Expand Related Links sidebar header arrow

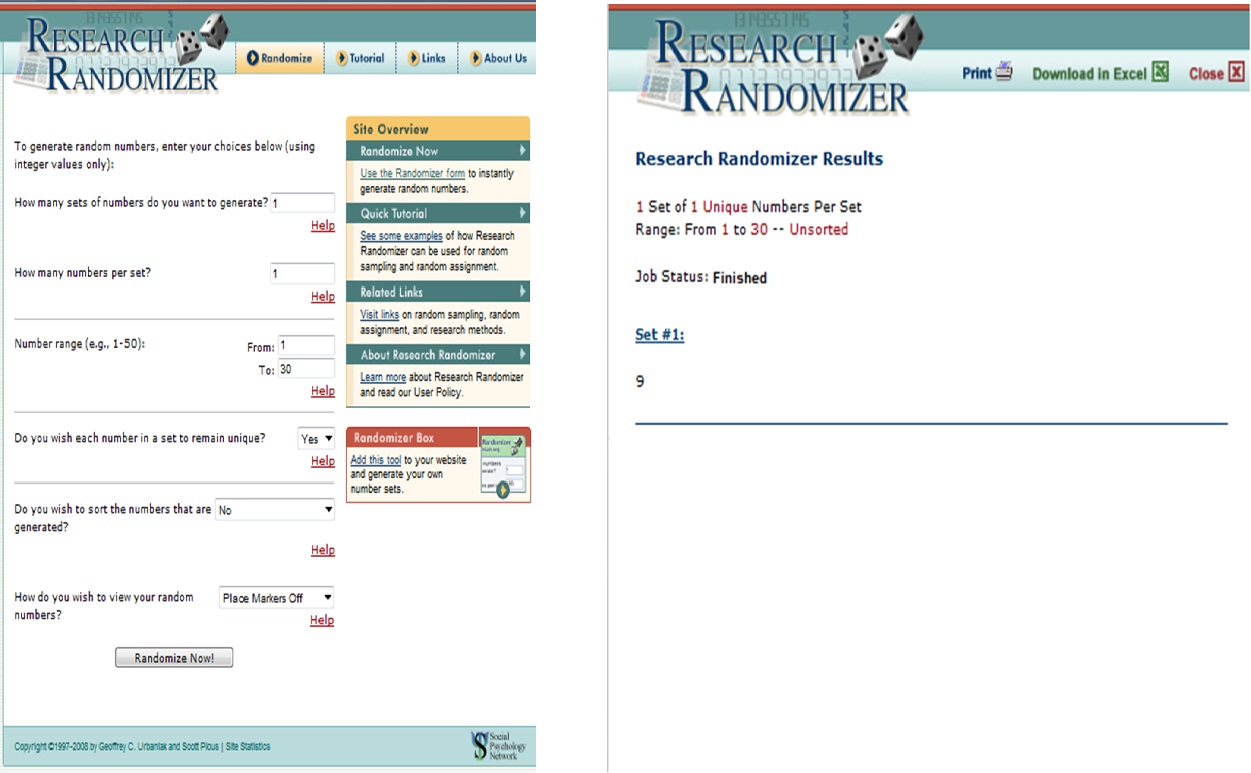coord(523,292)
